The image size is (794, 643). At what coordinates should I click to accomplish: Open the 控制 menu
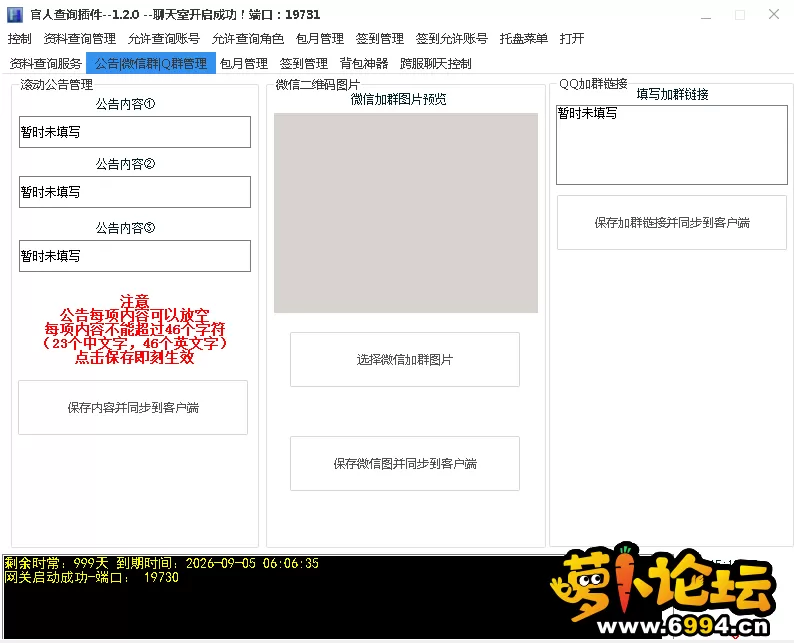click(x=19, y=38)
